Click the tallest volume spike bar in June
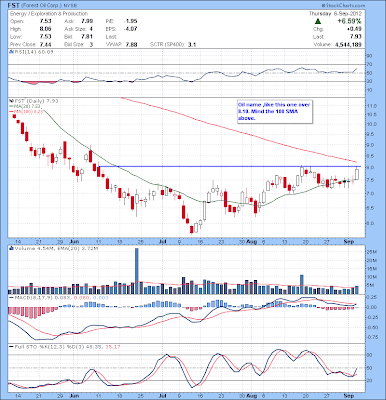This screenshot has width=386, height=400. click(x=136, y=271)
